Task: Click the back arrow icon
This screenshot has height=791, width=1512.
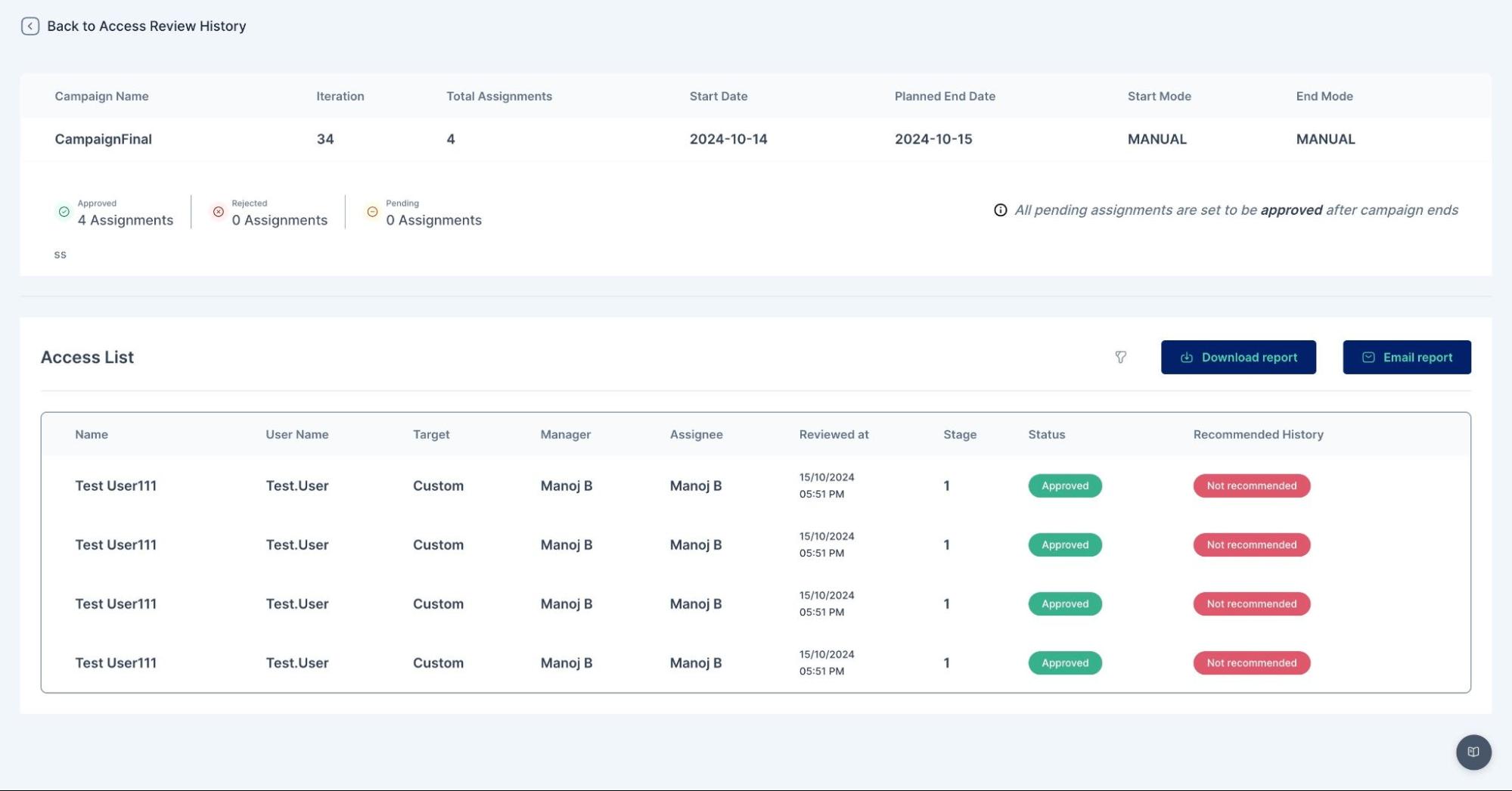Action: click(30, 26)
